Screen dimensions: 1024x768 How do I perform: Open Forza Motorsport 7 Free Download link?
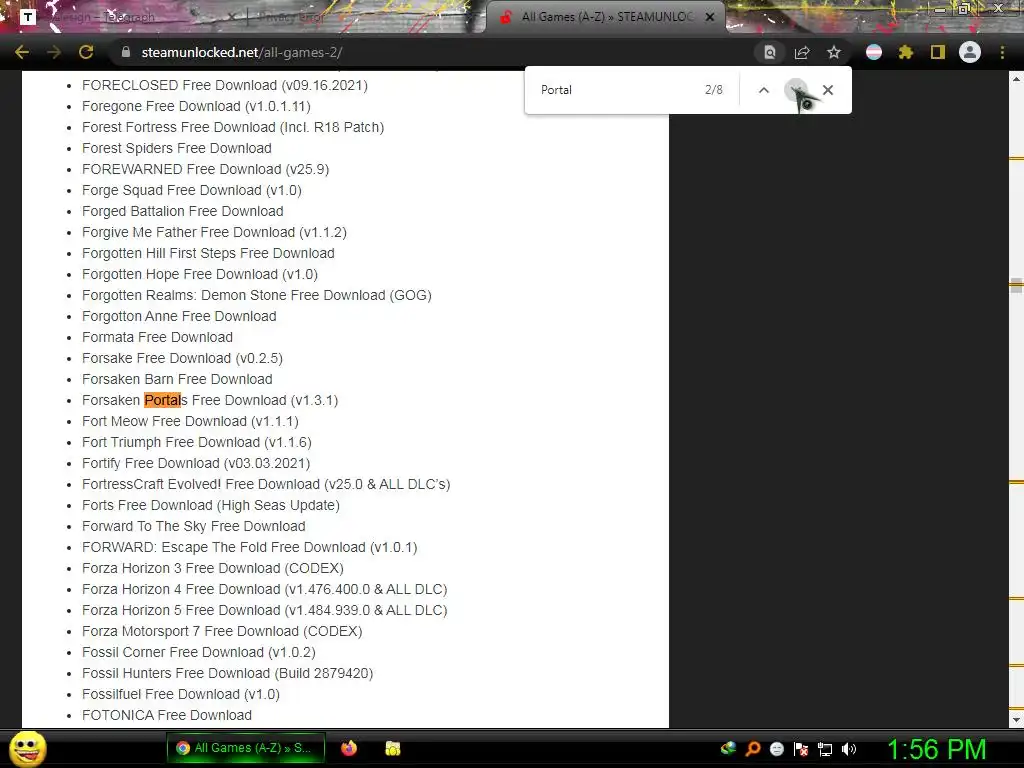222,631
